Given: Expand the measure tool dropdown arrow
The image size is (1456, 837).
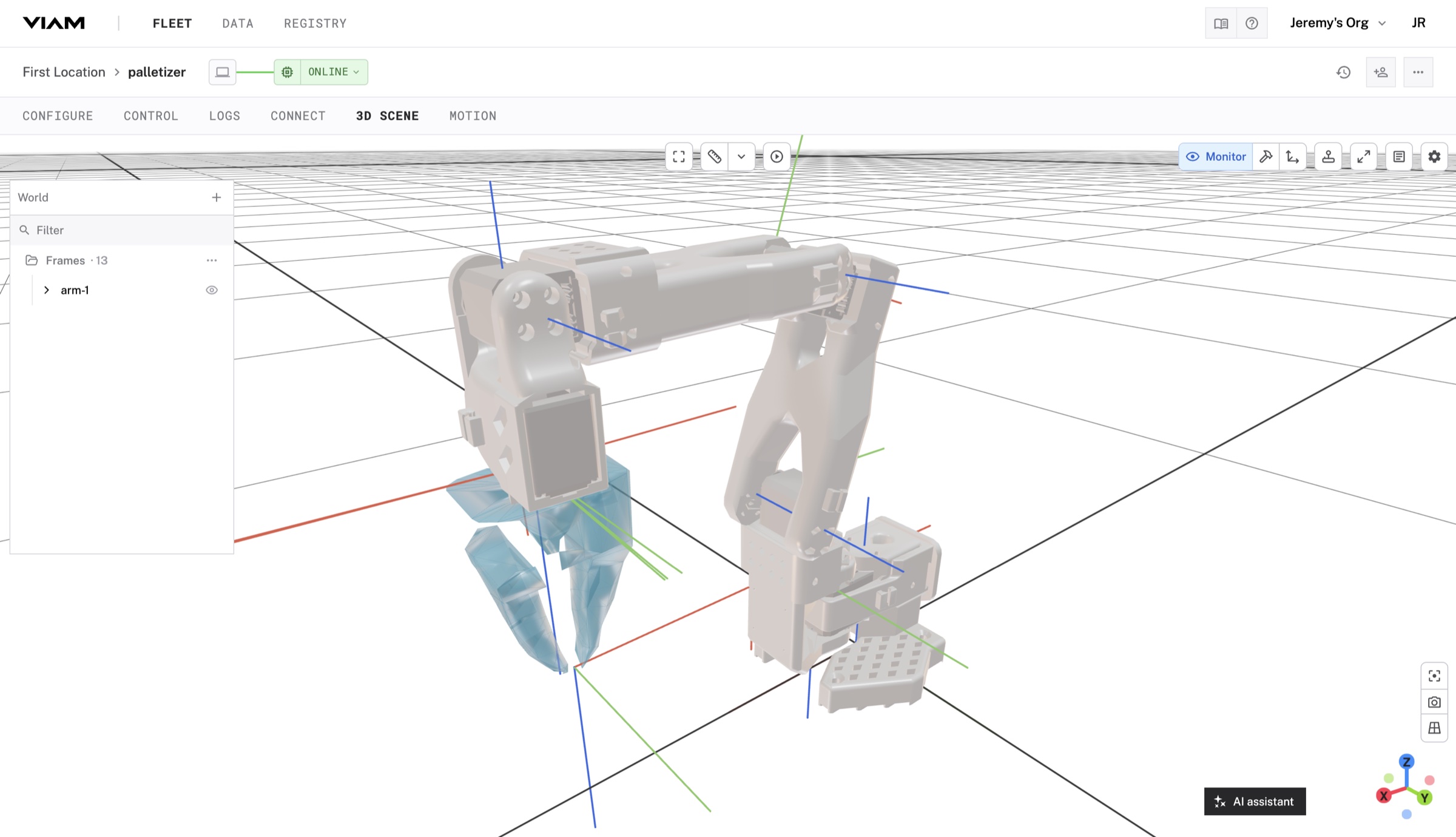Looking at the screenshot, I should click(x=741, y=157).
